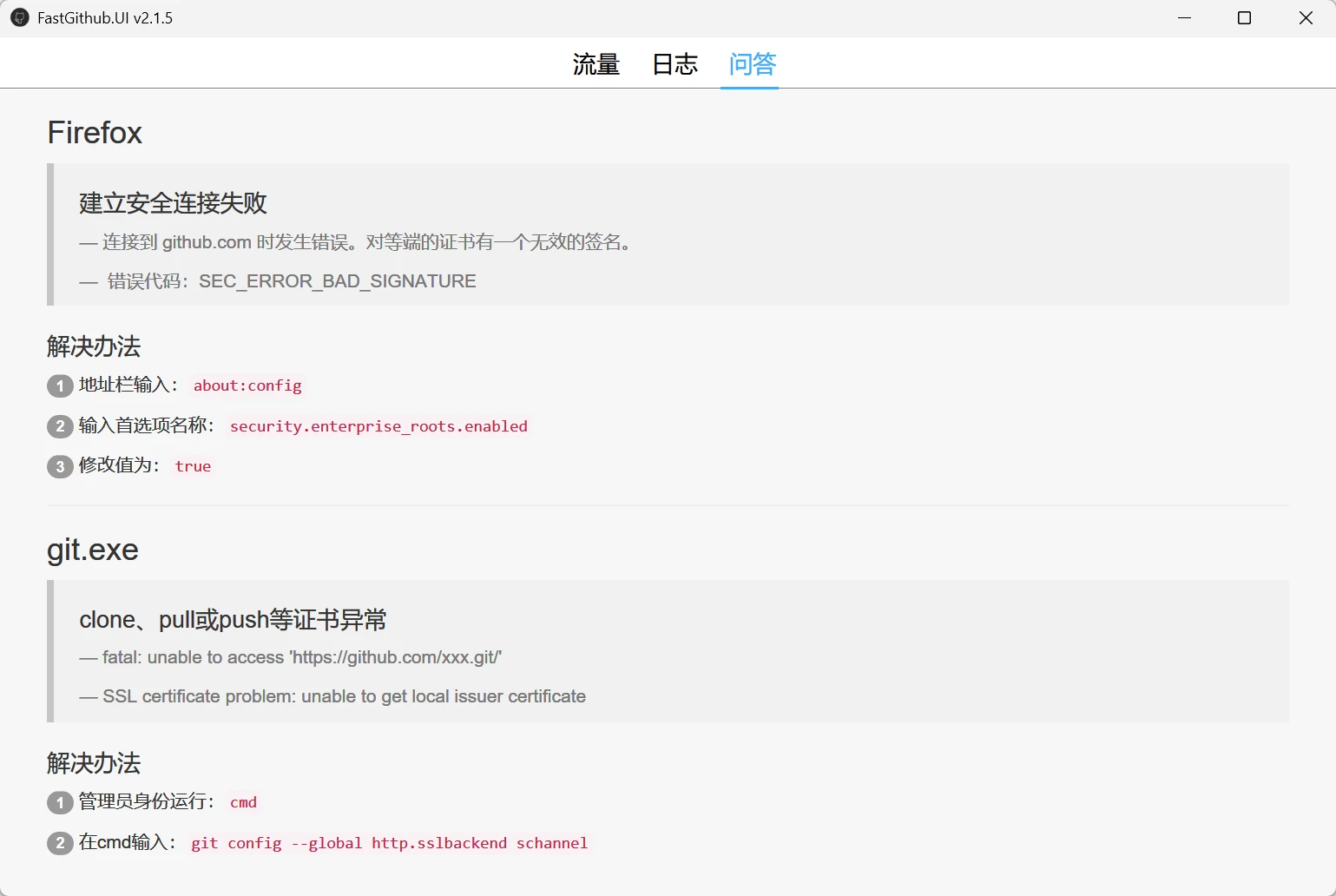Click the git.exe section heading
This screenshot has height=896, width=1336.
coord(92,549)
